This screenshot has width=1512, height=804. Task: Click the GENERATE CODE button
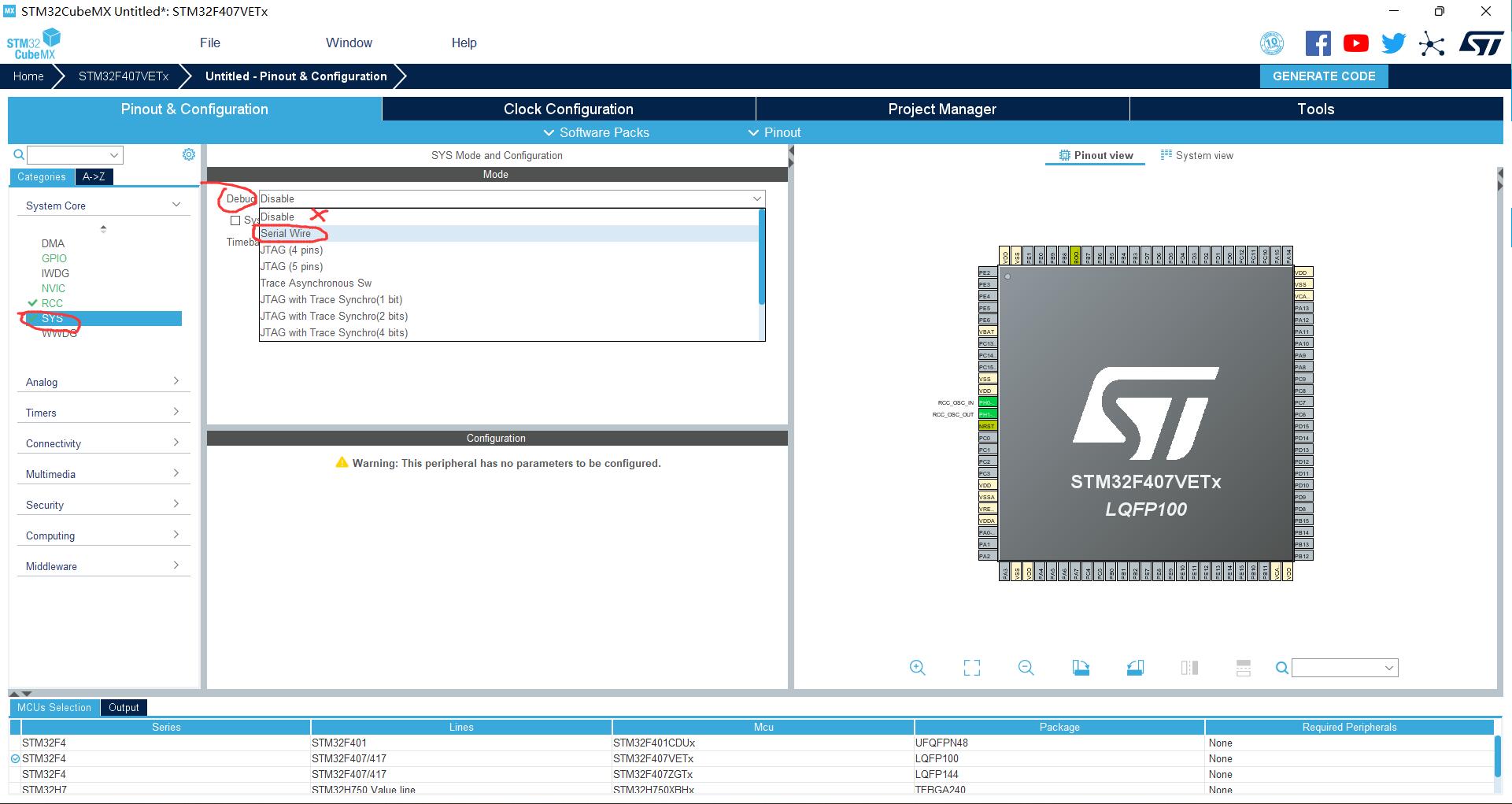pyautogui.click(x=1323, y=76)
